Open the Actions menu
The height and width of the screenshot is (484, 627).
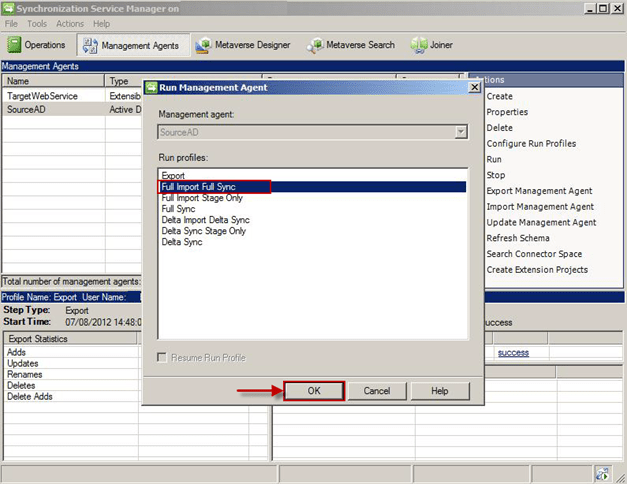coord(70,23)
